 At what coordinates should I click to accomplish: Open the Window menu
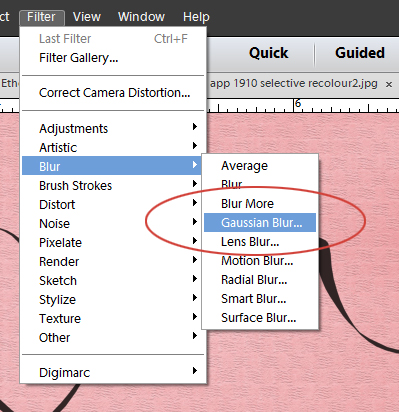(x=141, y=17)
